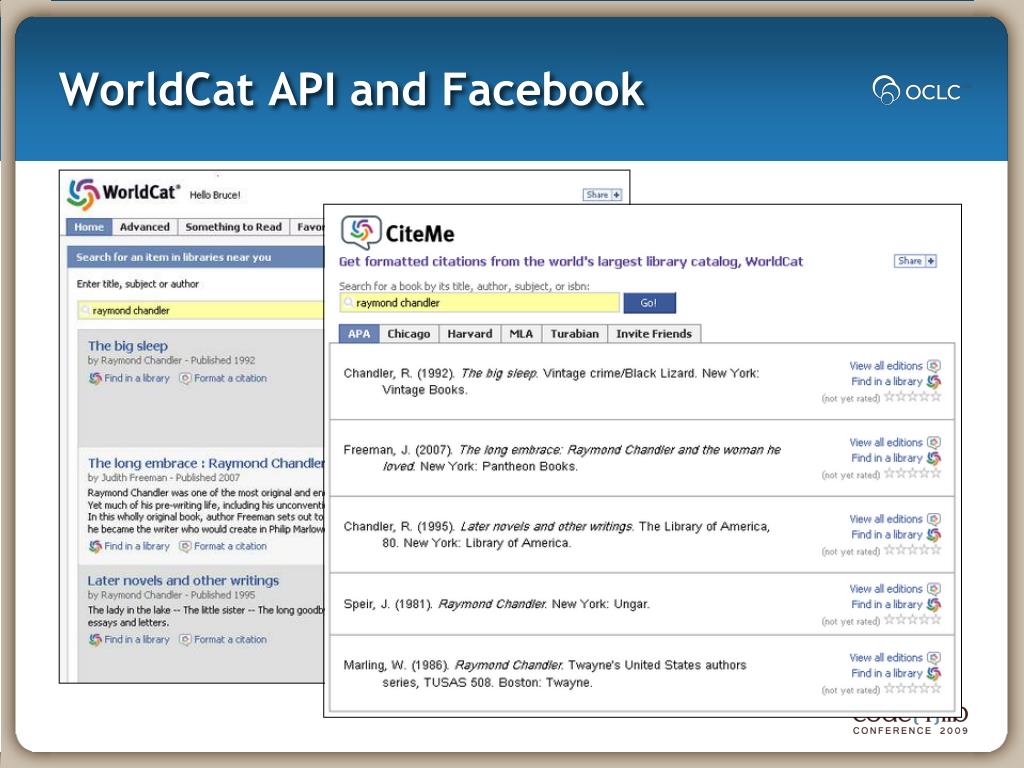Click Find in a library under The big sleep in WorldCat
This screenshot has height=768, width=1024.
[x=136, y=378]
